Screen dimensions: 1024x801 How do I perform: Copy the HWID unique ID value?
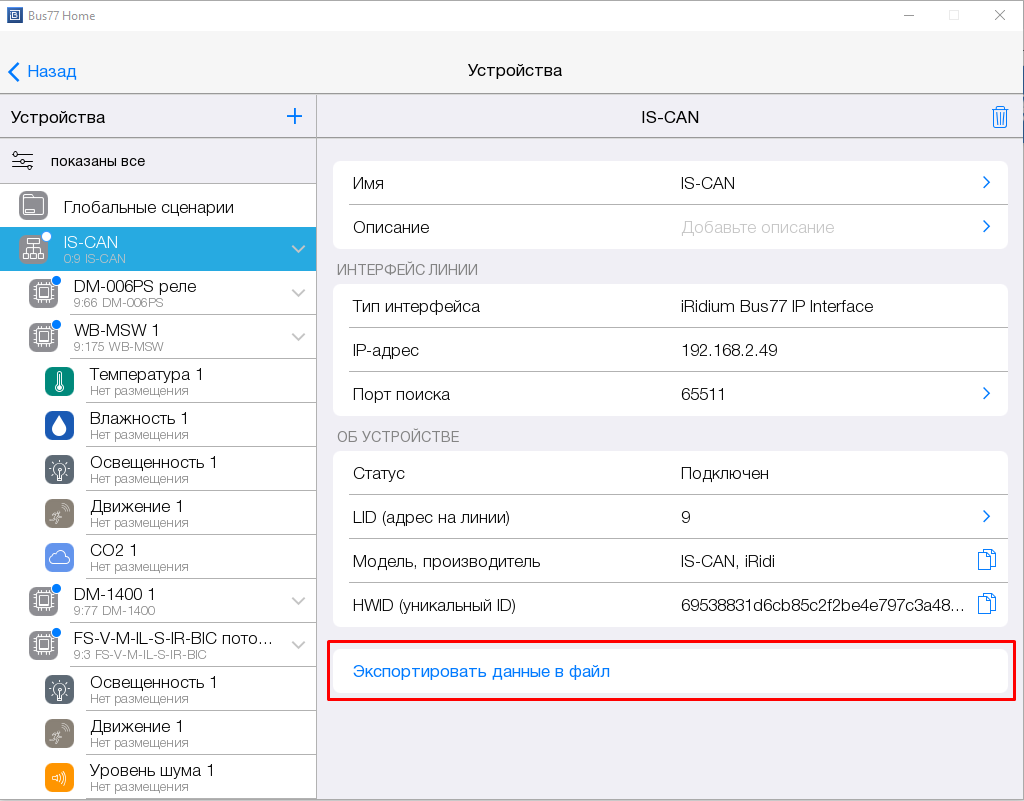[x=986, y=604]
